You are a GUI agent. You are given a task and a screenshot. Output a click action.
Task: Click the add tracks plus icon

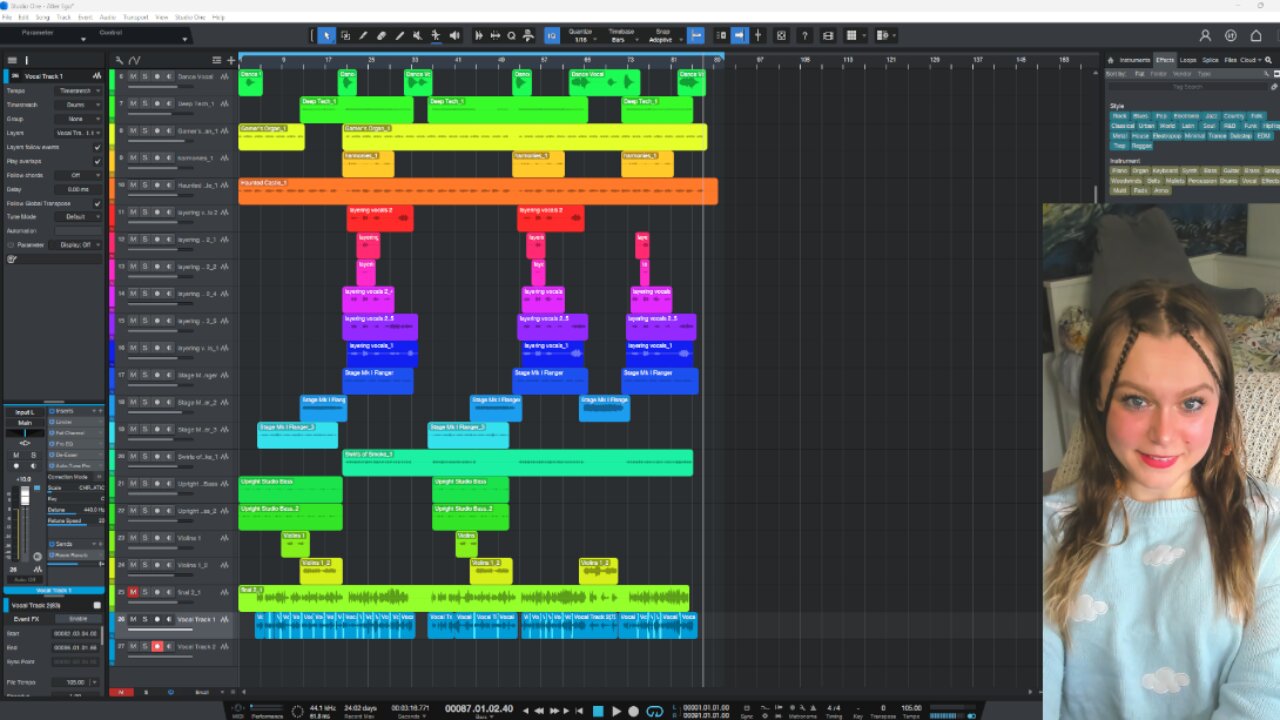tap(231, 61)
